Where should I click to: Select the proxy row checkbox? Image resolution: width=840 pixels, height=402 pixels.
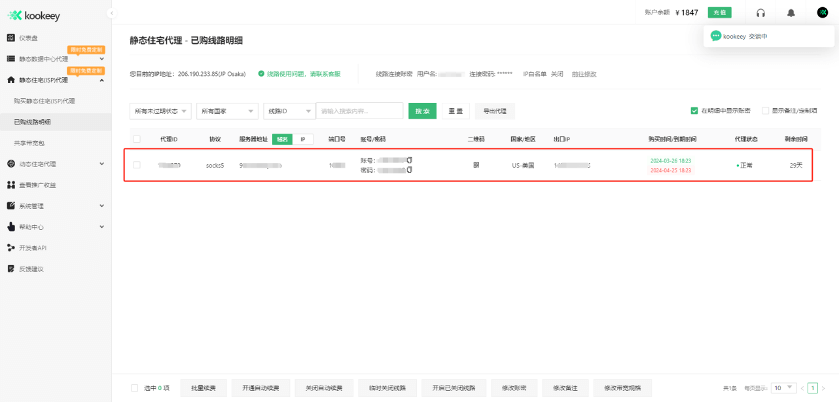click(x=137, y=164)
